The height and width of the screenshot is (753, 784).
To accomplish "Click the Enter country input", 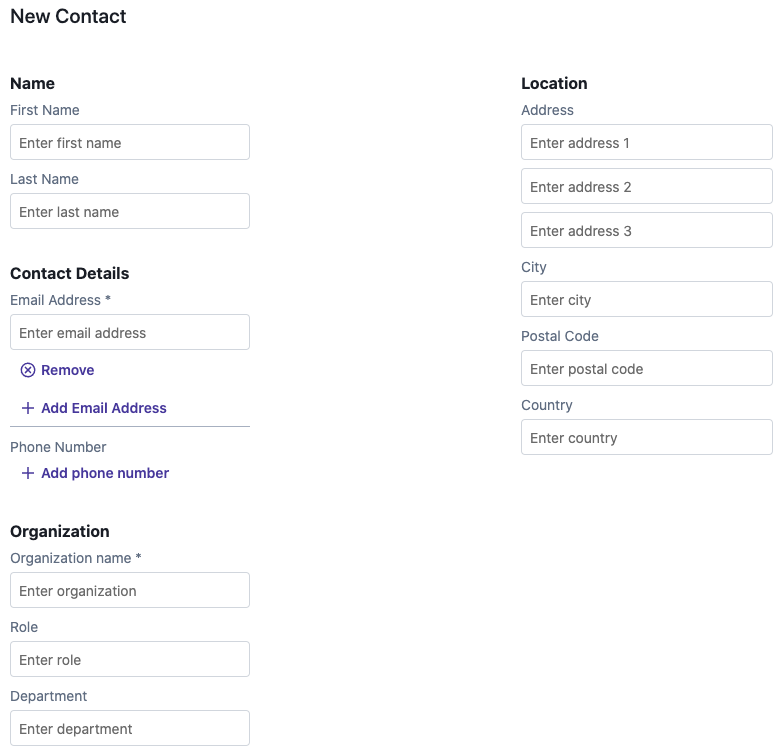I will coord(647,438).
